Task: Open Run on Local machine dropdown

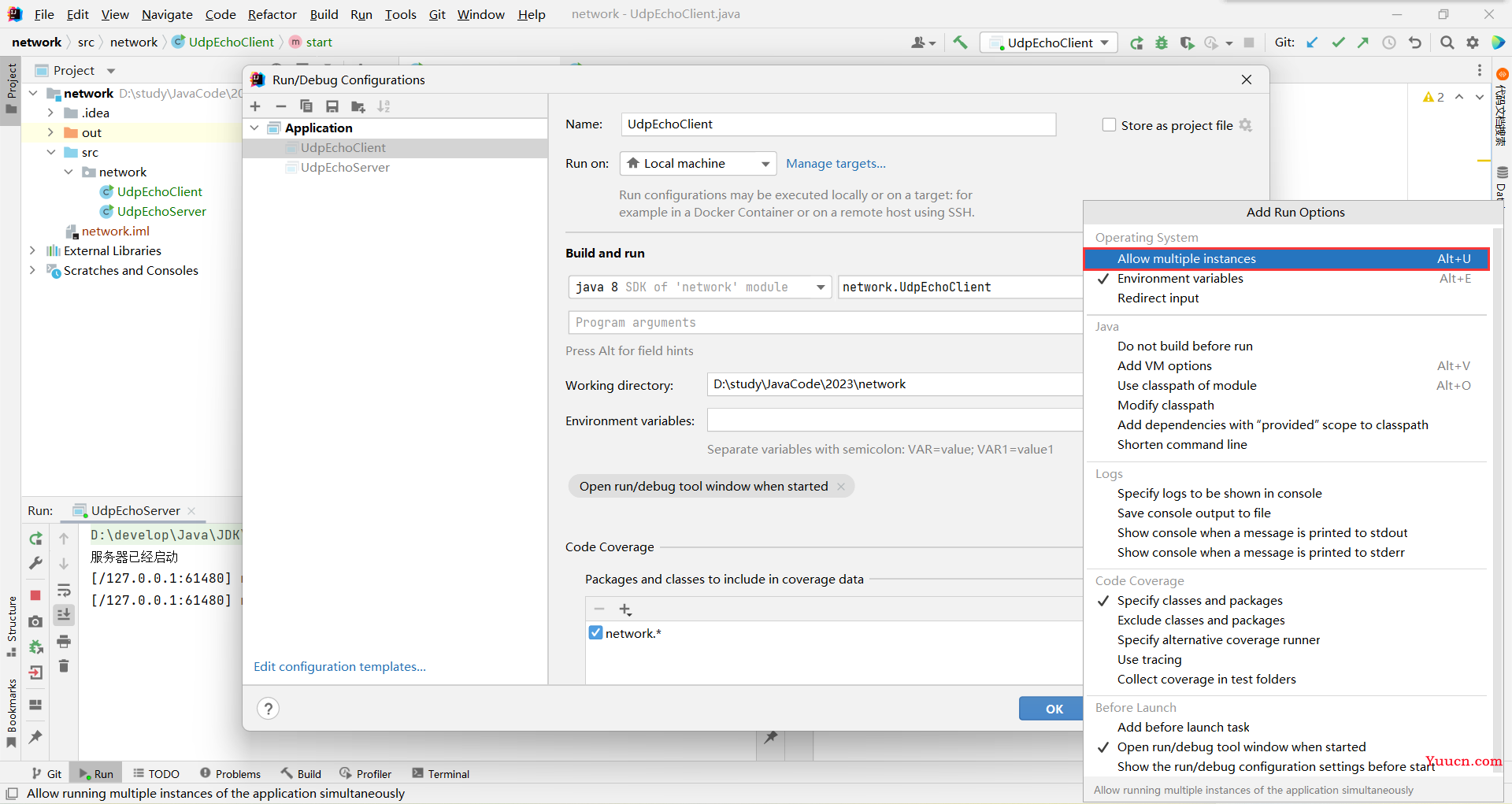Action: (x=698, y=164)
